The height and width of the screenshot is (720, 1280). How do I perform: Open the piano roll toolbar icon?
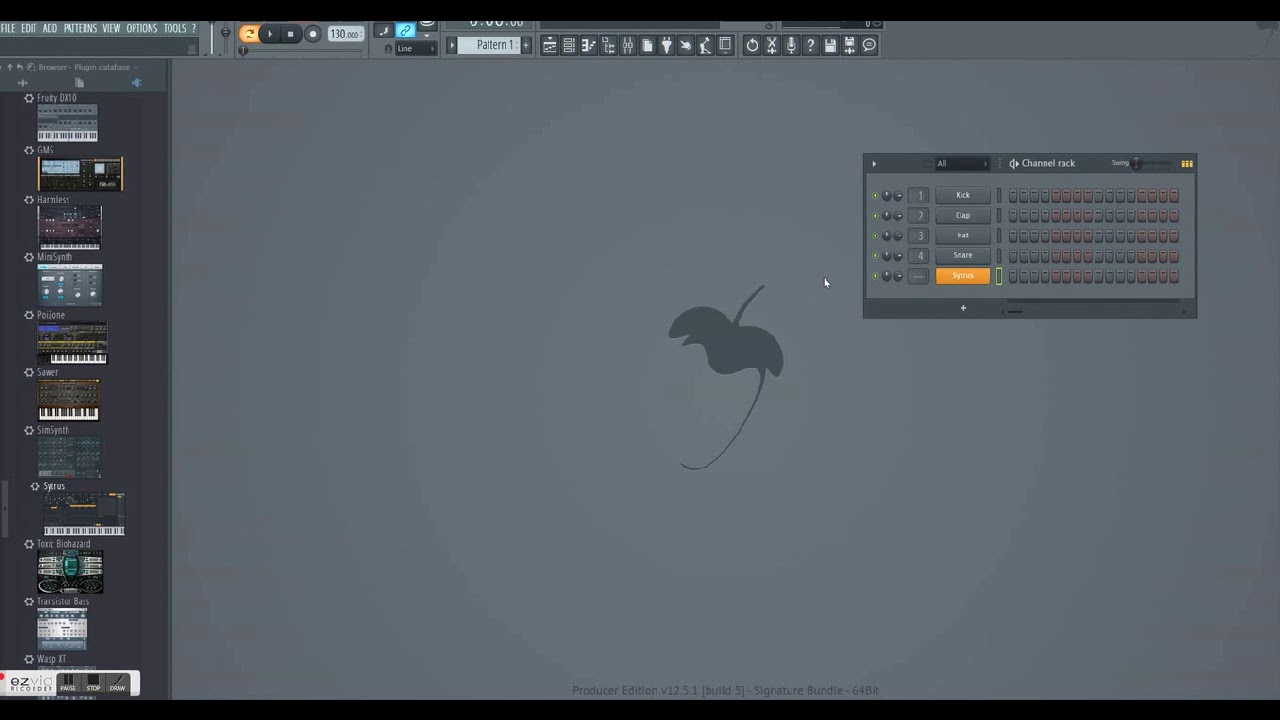tap(588, 45)
